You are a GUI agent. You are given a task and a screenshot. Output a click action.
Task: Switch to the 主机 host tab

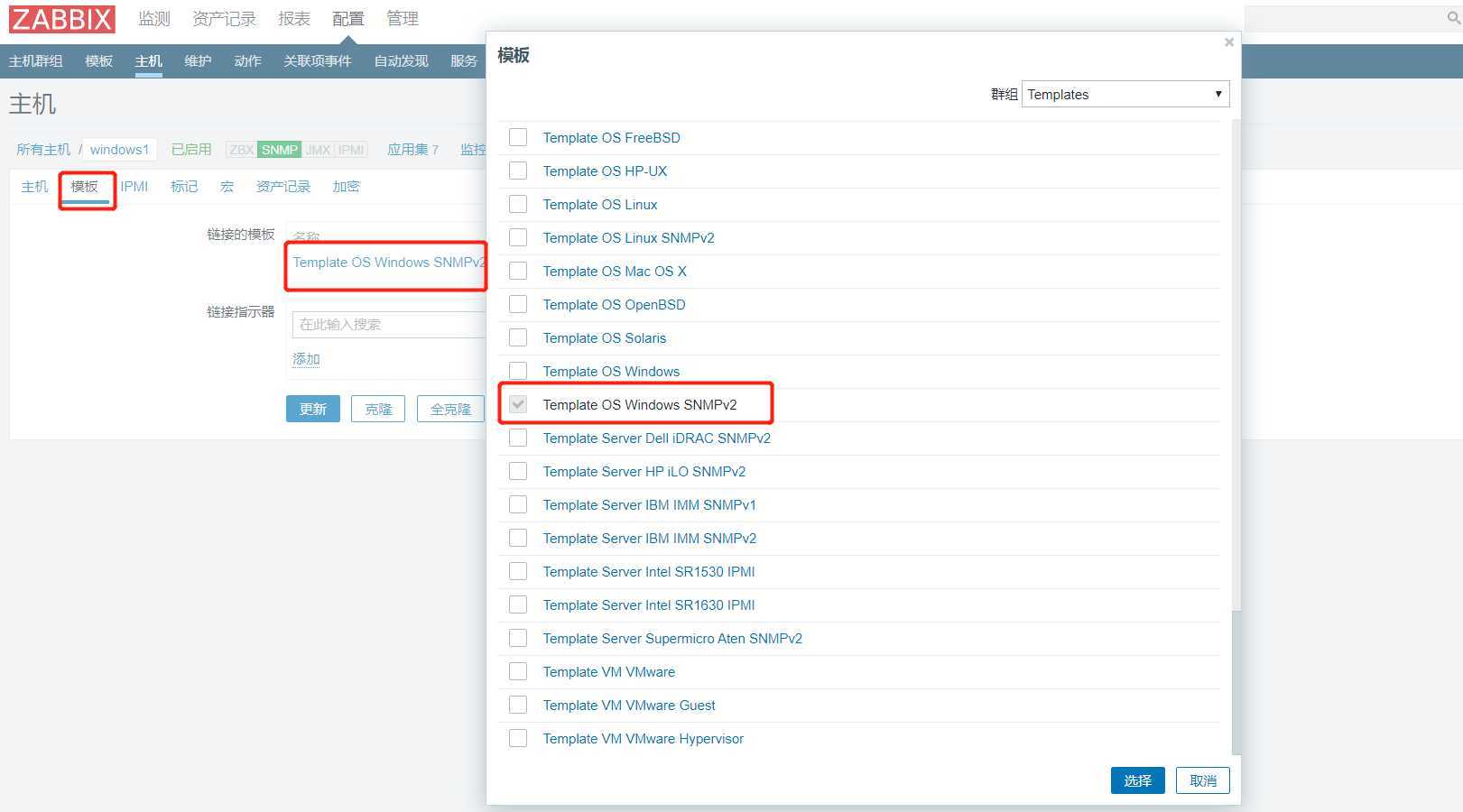[x=34, y=186]
